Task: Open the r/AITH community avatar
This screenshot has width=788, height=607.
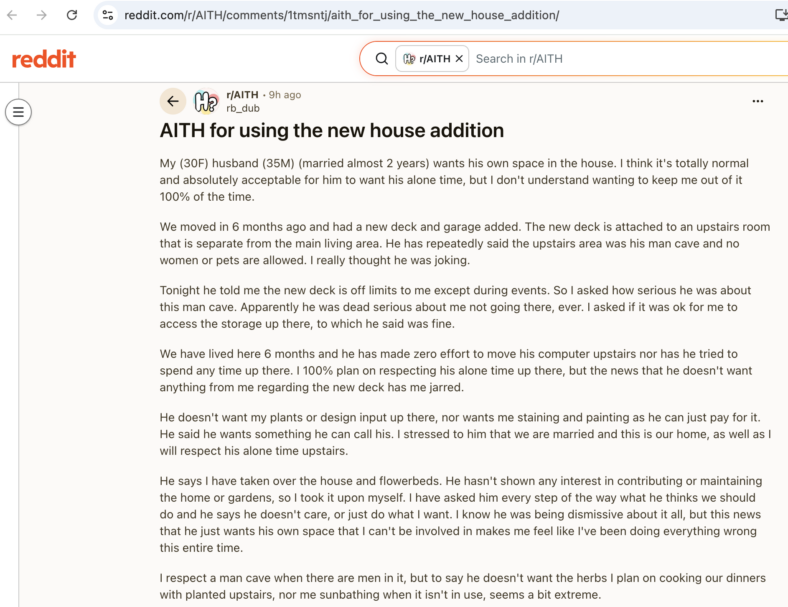Action: [x=206, y=101]
